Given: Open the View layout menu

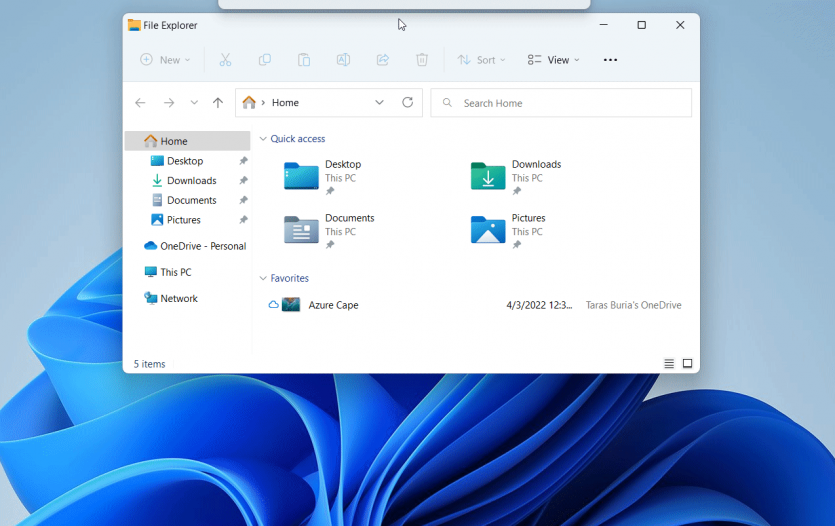Looking at the screenshot, I should click(x=554, y=60).
